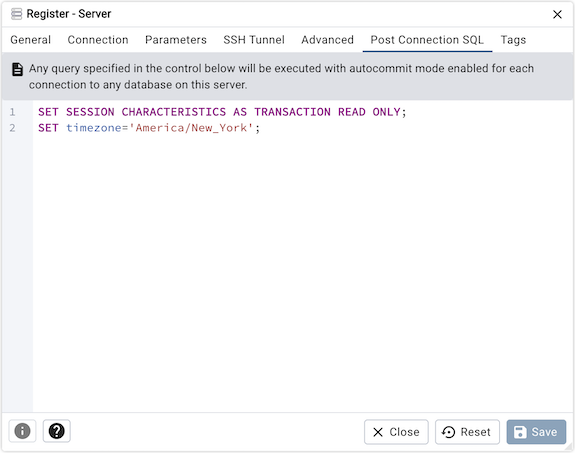Select the Post Connection SQL tab
The height and width of the screenshot is (453, 575).
tap(427, 40)
